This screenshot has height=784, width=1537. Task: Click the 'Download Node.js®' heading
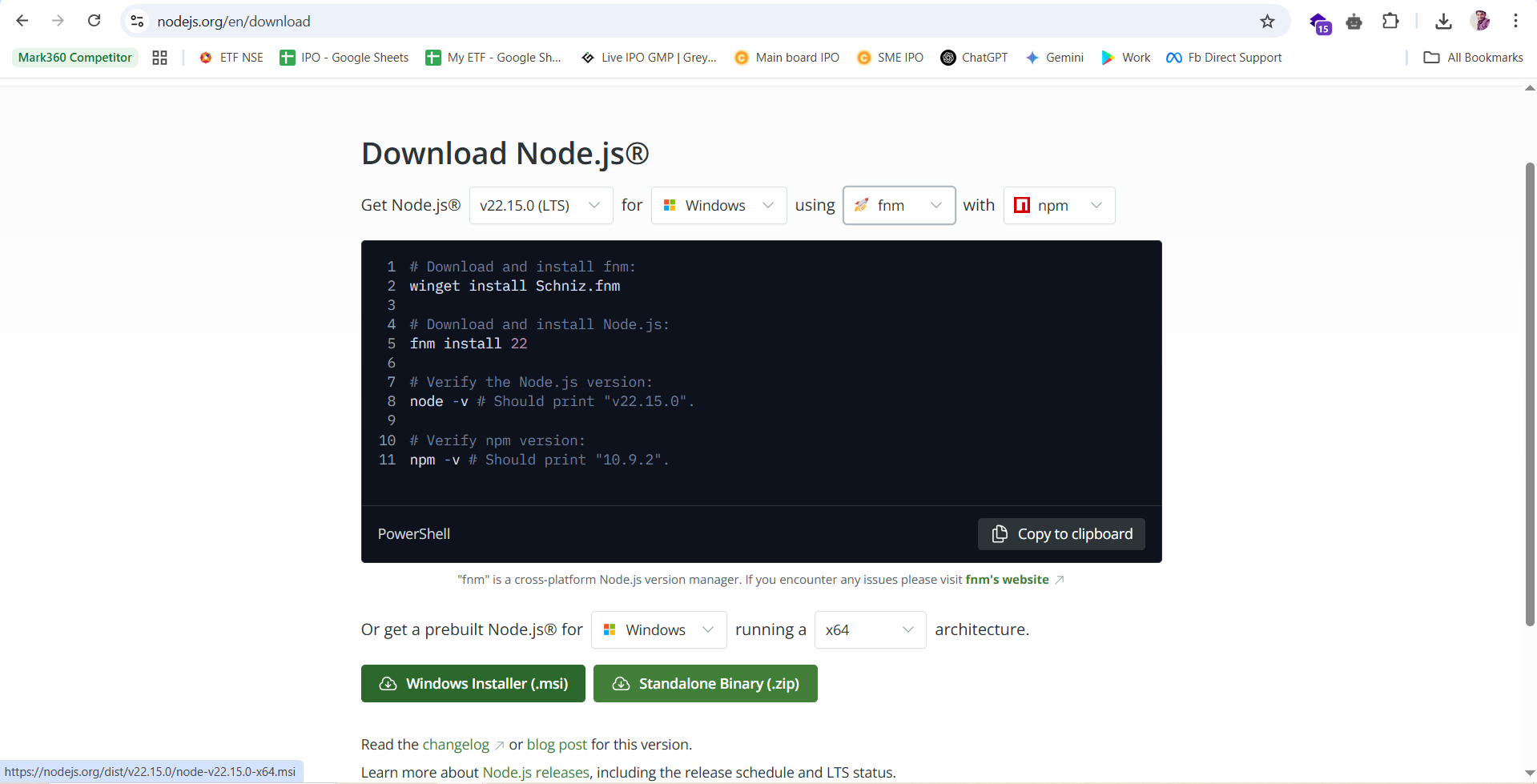(505, 154)
